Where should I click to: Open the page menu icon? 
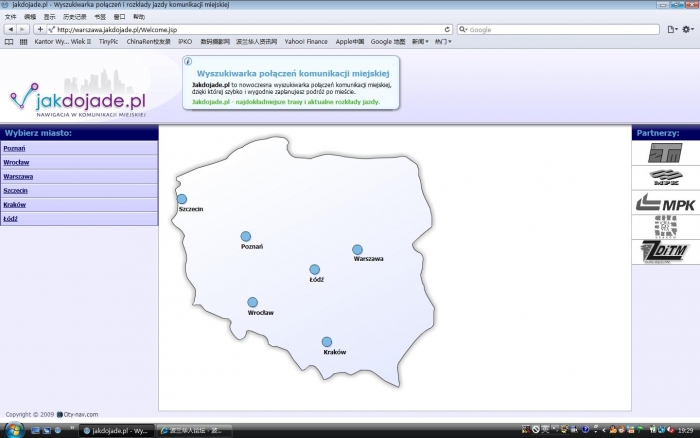point(672,29)
